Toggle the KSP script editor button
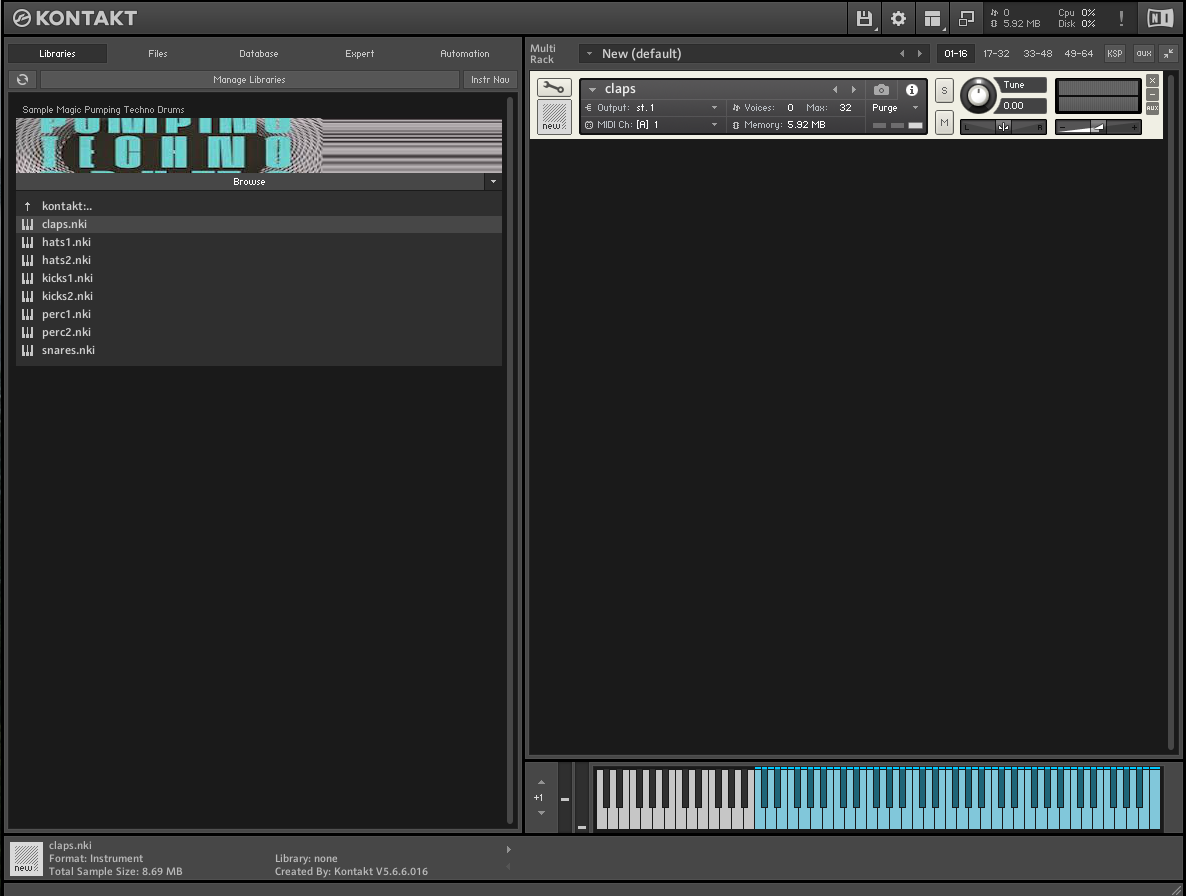The height and width of the screenshot is (896, 1186). pos(1114,54)
